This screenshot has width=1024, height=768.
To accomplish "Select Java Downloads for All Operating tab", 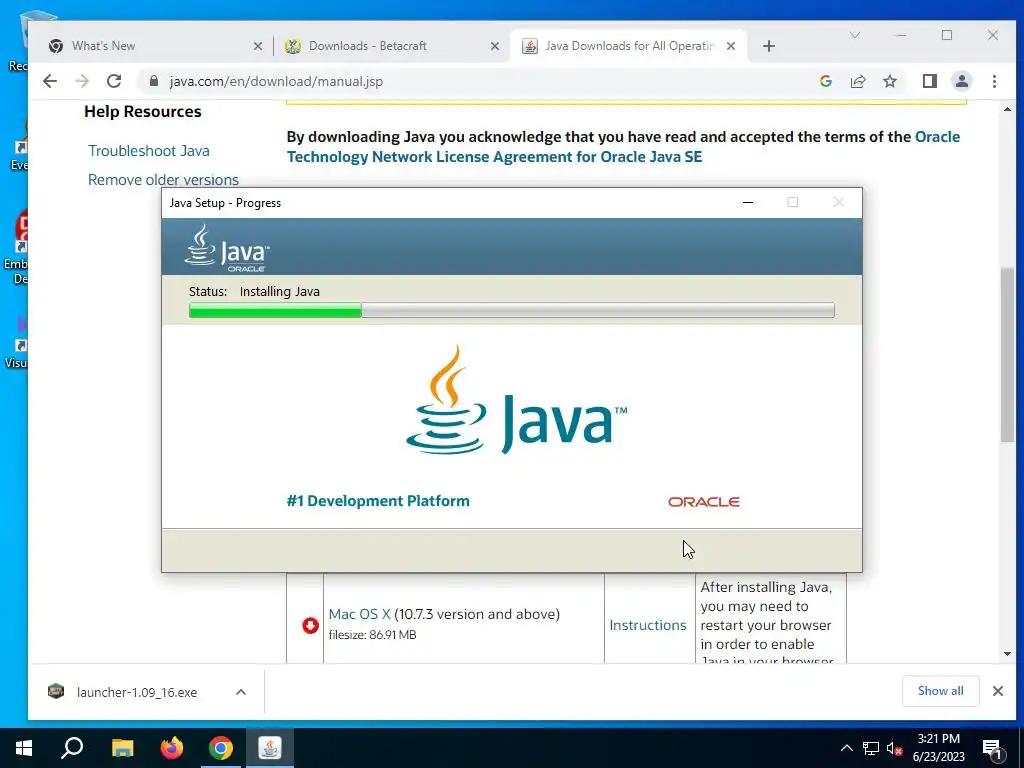I will 628,46.
